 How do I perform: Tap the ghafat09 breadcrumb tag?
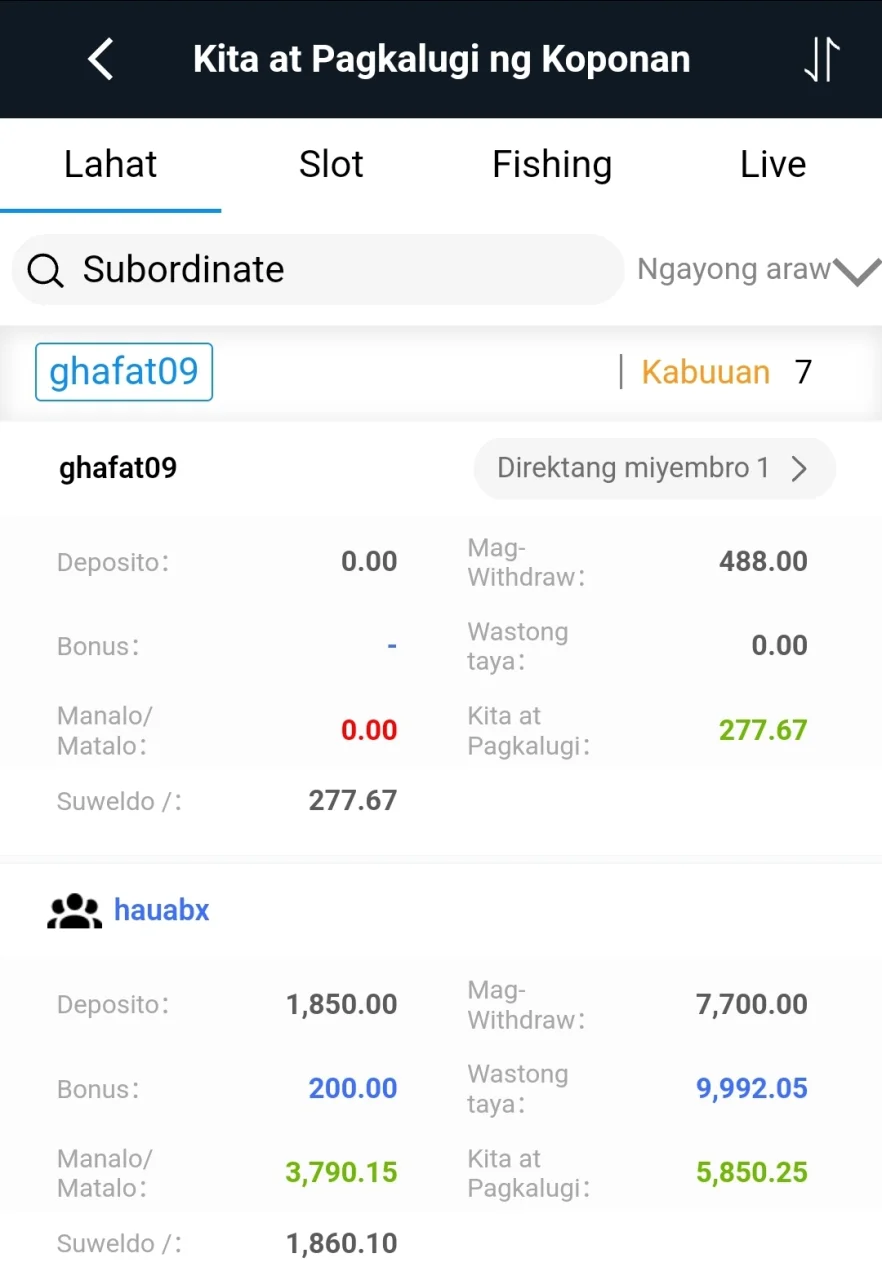coord(124,372)
